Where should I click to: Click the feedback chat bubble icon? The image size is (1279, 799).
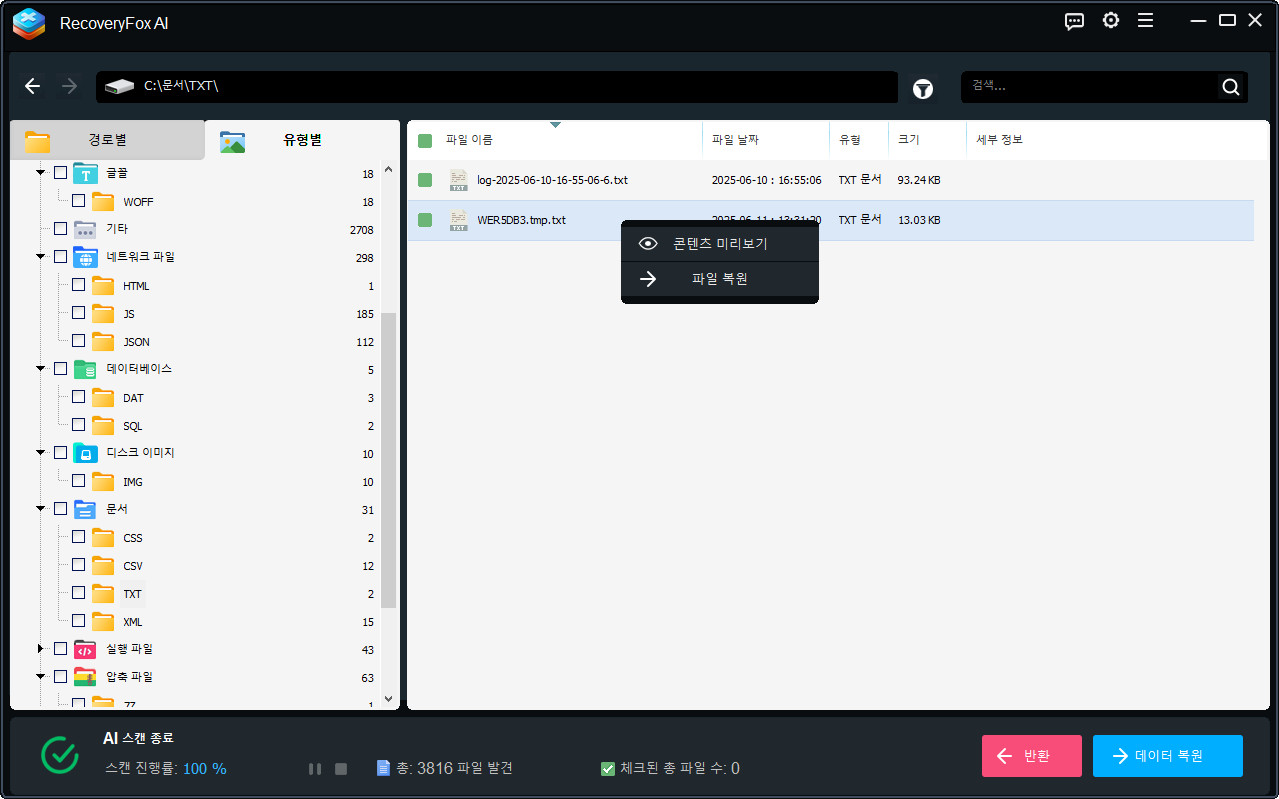tap(1075, 21)
